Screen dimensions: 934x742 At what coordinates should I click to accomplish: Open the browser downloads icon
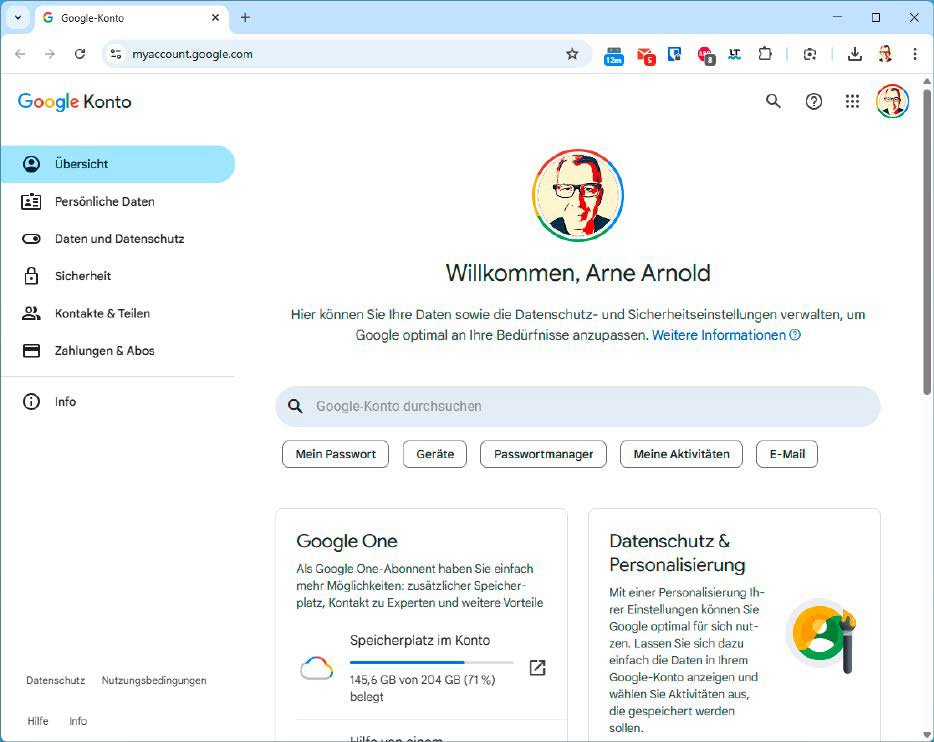pyautogui.click(x=855, y=54)
